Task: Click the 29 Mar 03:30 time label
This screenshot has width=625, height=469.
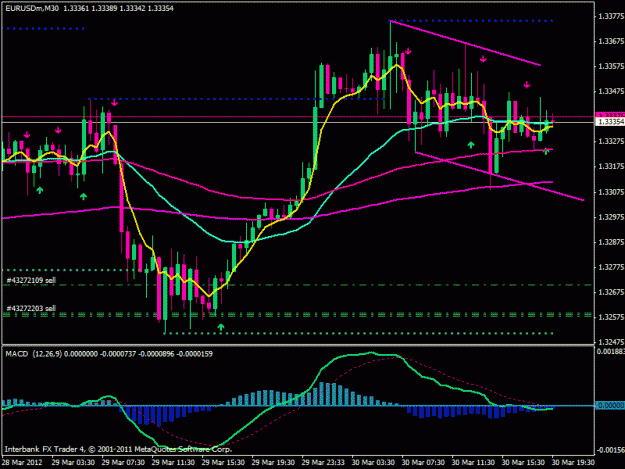Action: pos(73,463)
